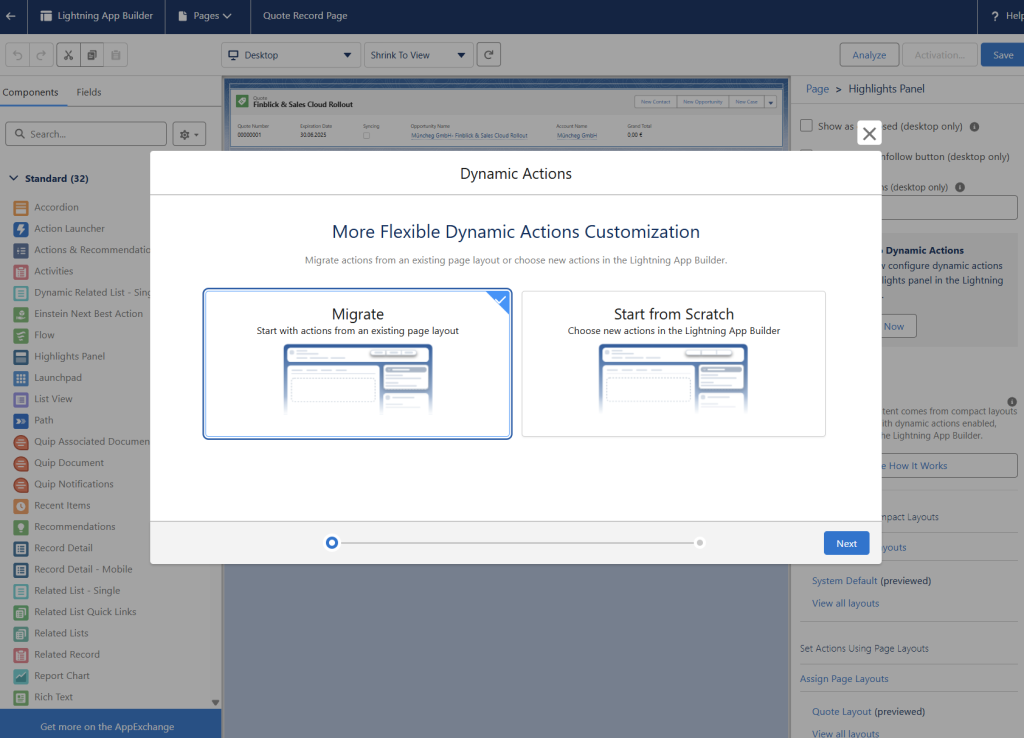1024x738 pixels.
Task: Open the Shrink To View dropdown
Action: (x=418, y=55)
